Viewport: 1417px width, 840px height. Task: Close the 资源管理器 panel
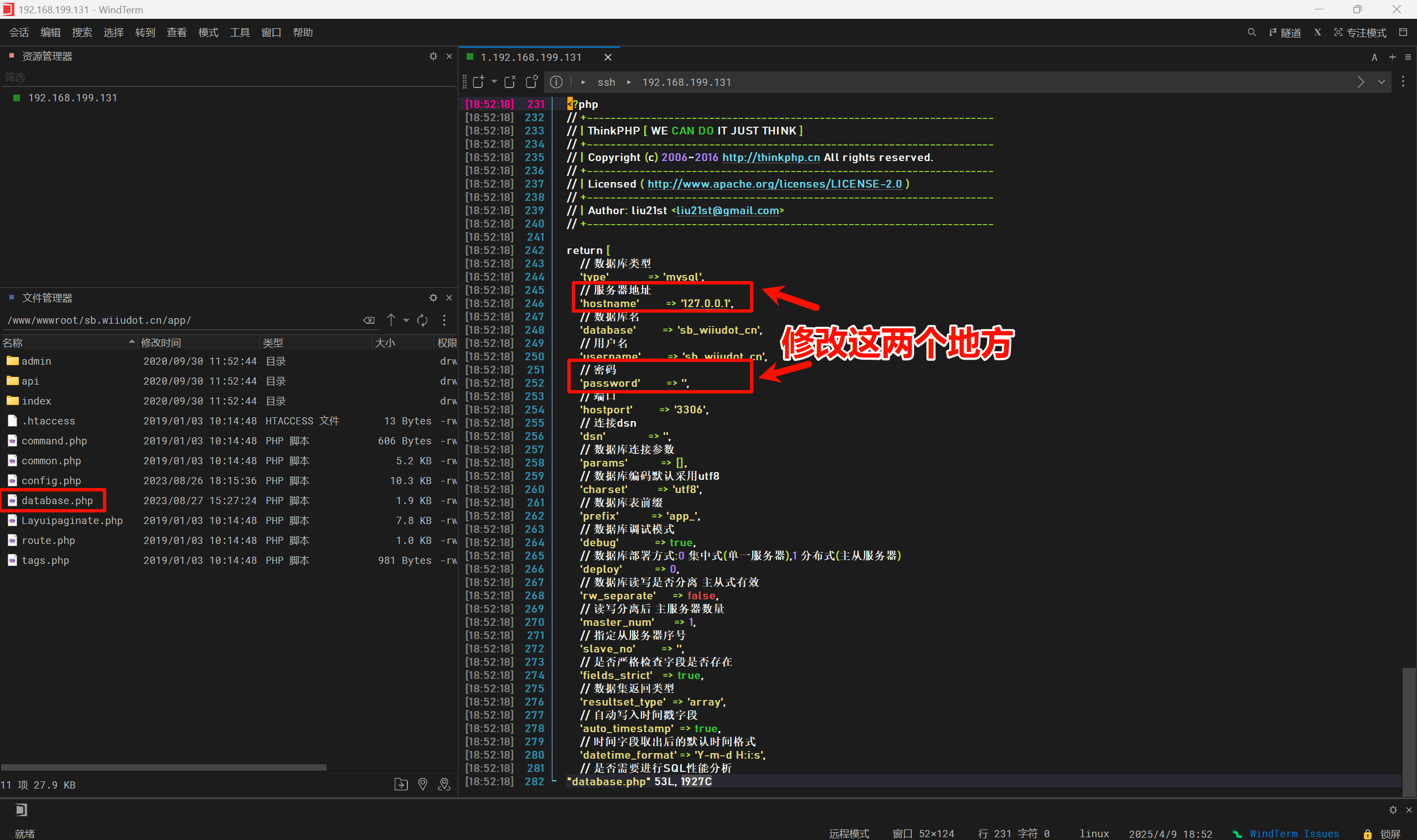(x=449, y=56)
